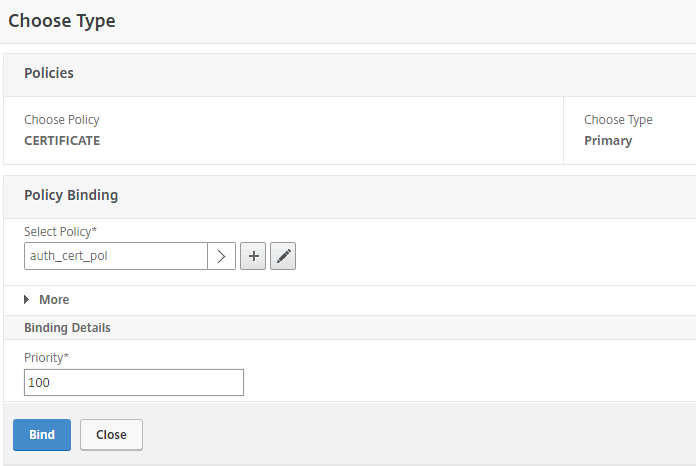Viewport: 696px width, 466px height.
Task: Click the Binding Details subheading
Action: point(67,328)
